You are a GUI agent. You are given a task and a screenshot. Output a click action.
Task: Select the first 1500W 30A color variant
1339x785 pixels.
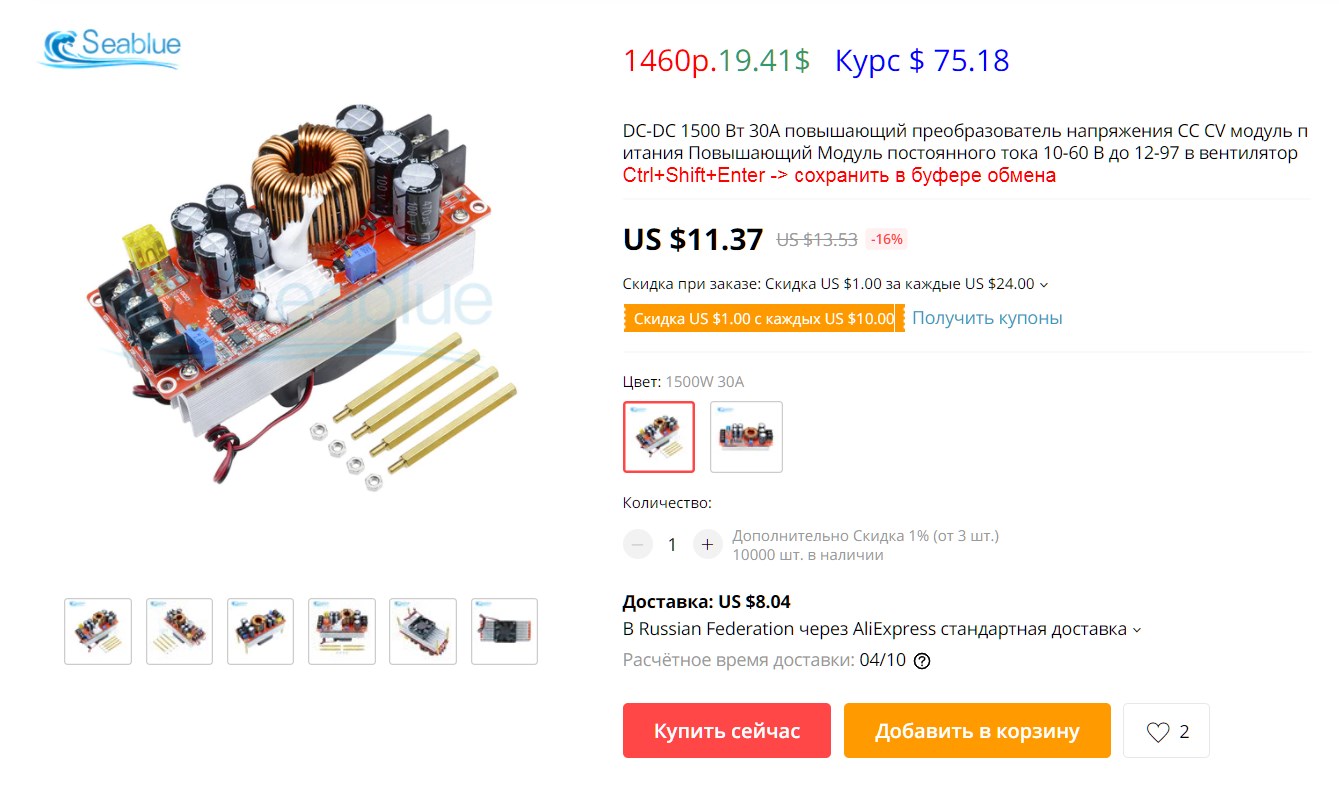[659, 437]
